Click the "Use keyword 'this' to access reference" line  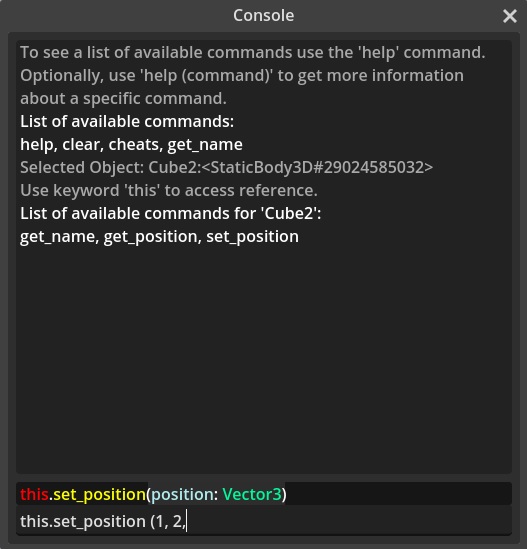(x=169, y=190)
